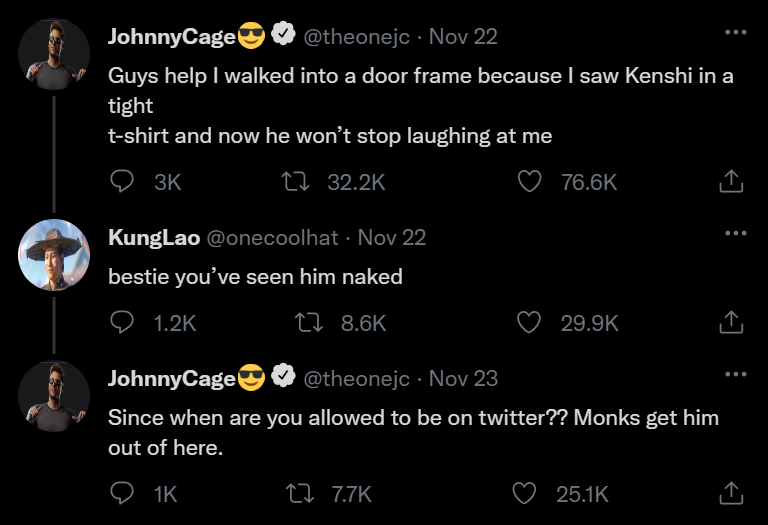Open KungLao's profile picture
Screen dimensions: 768x525
[x=54, y=254]
